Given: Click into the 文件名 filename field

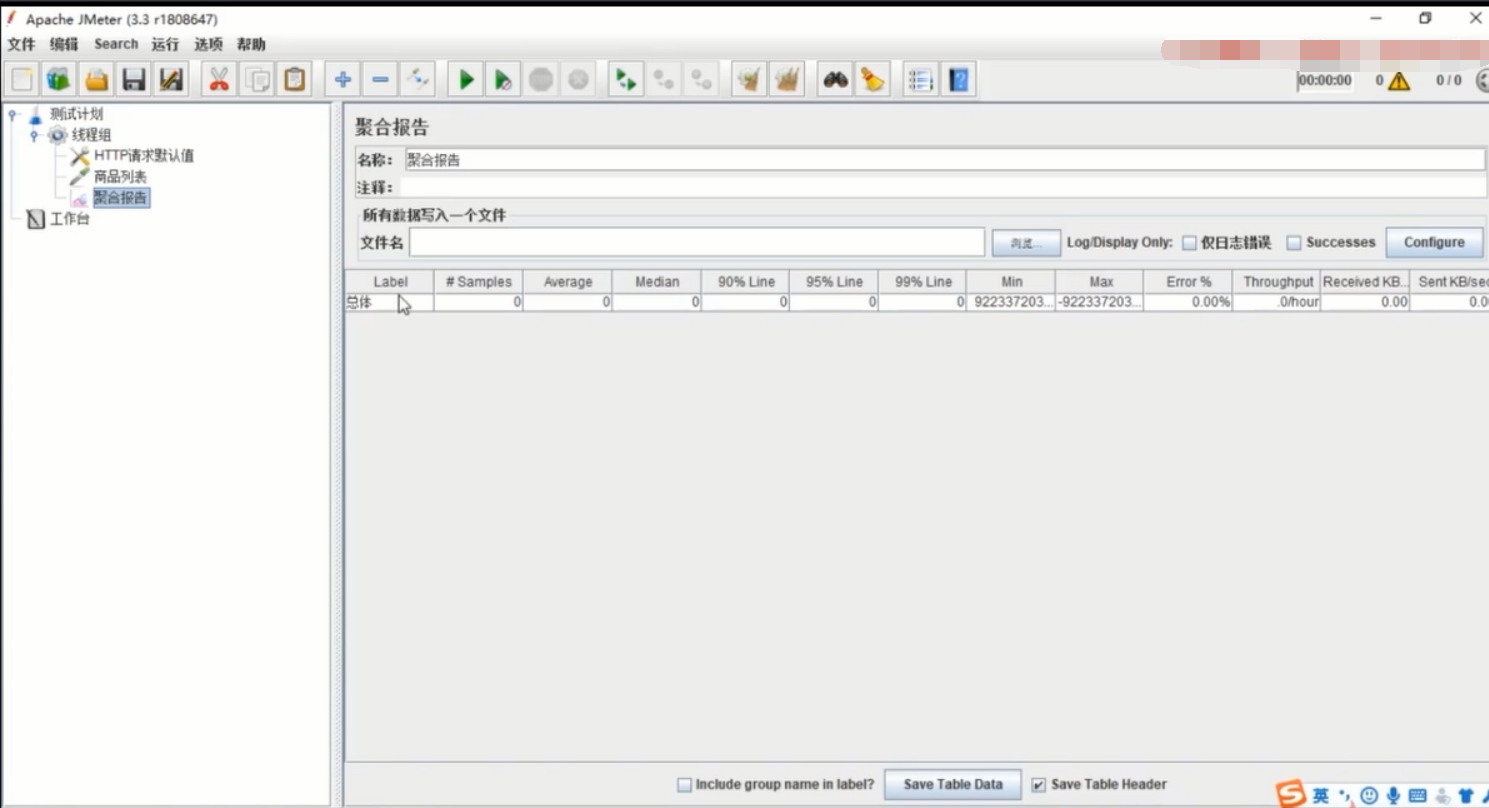Looking at the screenshot, I should pyautogui.click(x=697, y=242).
